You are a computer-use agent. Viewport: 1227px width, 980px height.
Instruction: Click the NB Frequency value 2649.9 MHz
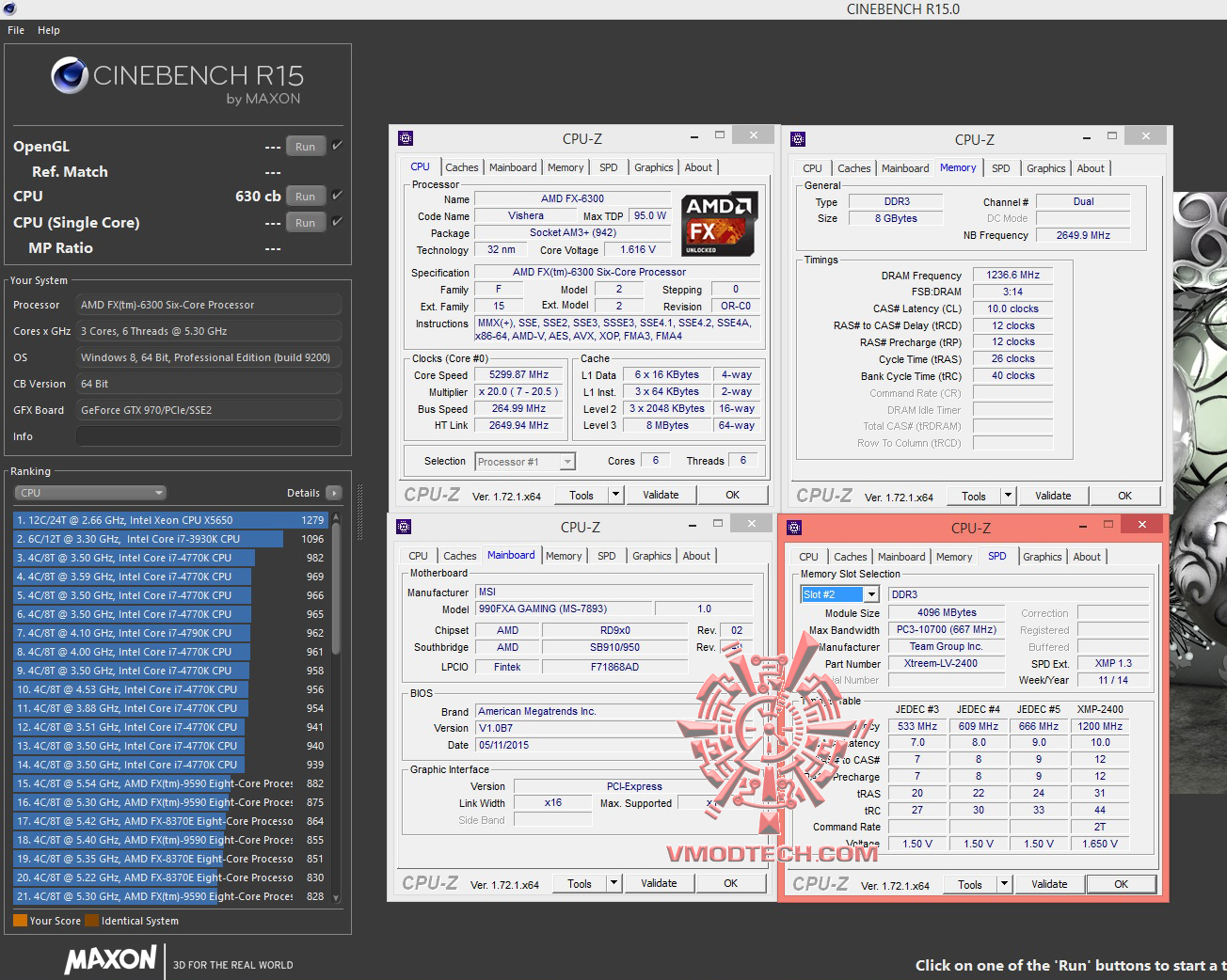1083,235
